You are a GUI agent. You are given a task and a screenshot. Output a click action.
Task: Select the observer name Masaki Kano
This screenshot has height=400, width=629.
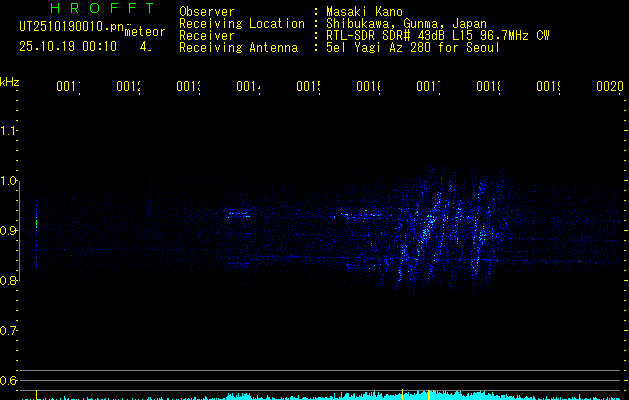pyautogui.click(x=364, y=11)
